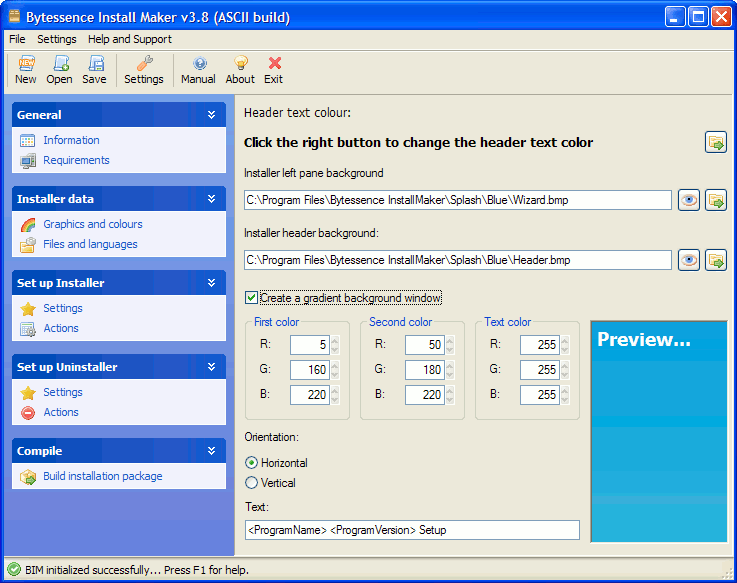Adjust Second color R value spinner
The image size is (737, 583).
coord(450,345)
